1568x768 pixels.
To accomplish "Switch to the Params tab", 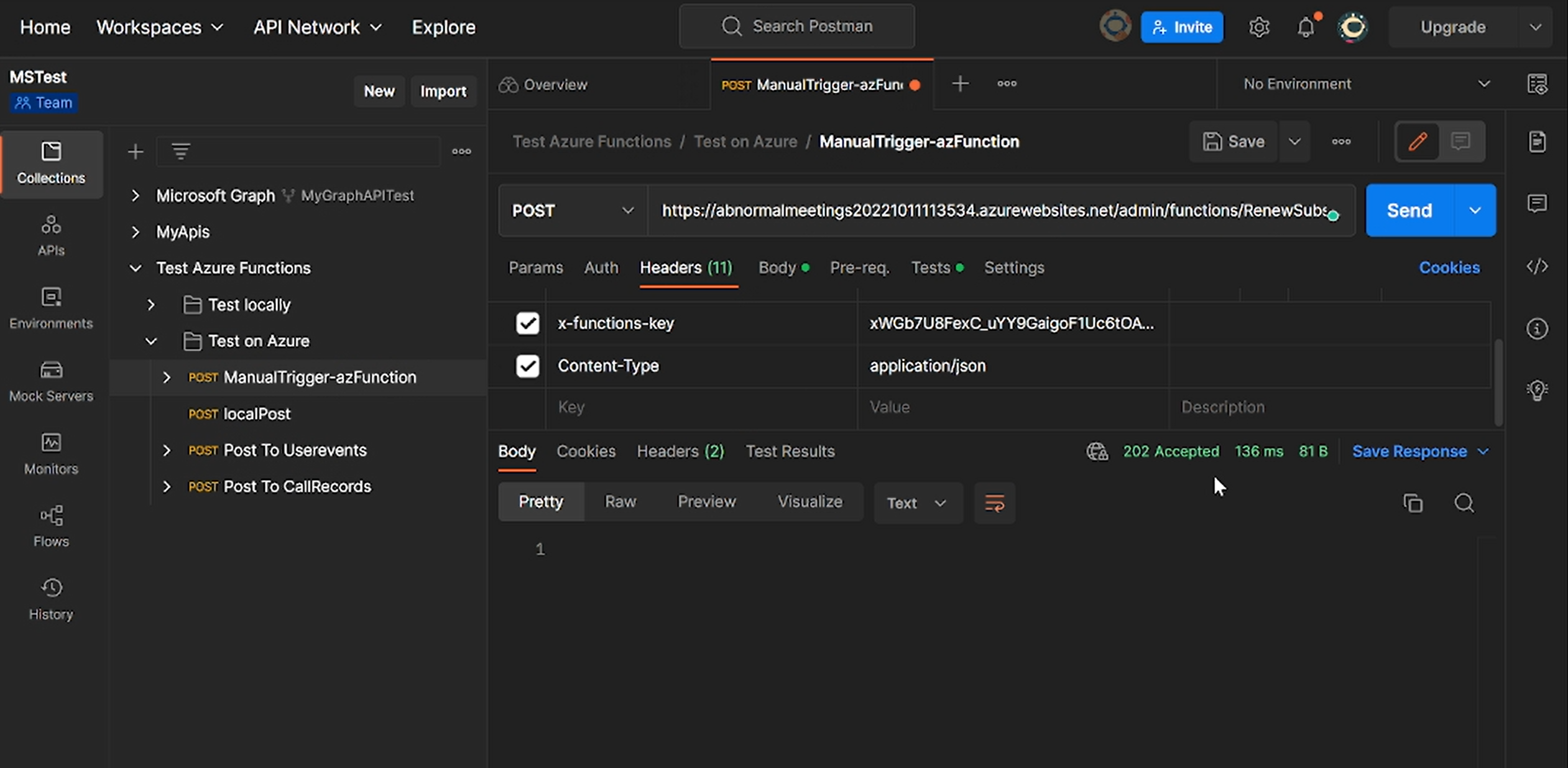I will [x=535, y=267].
